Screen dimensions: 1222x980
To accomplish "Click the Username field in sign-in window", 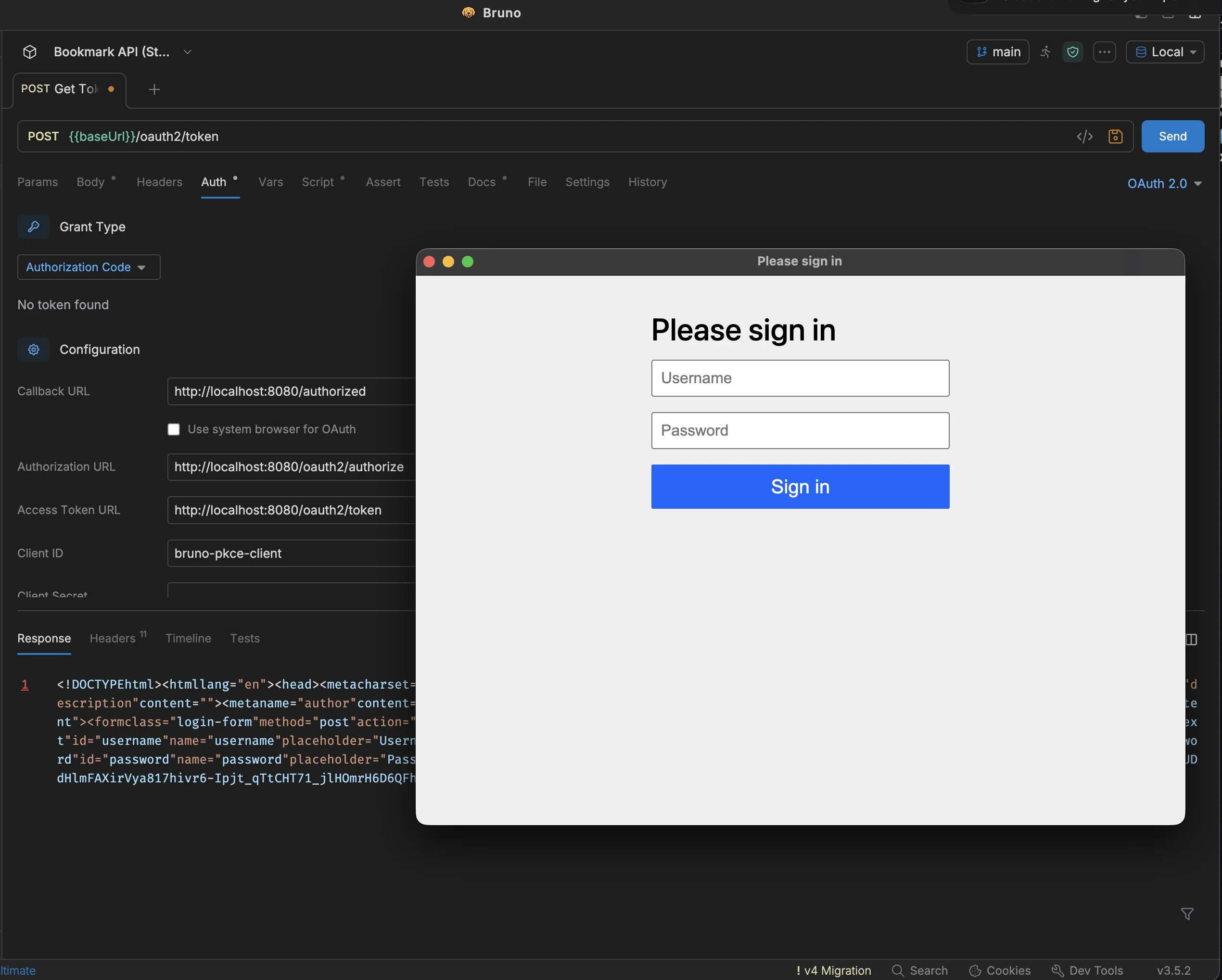I will tap(800, 378).
